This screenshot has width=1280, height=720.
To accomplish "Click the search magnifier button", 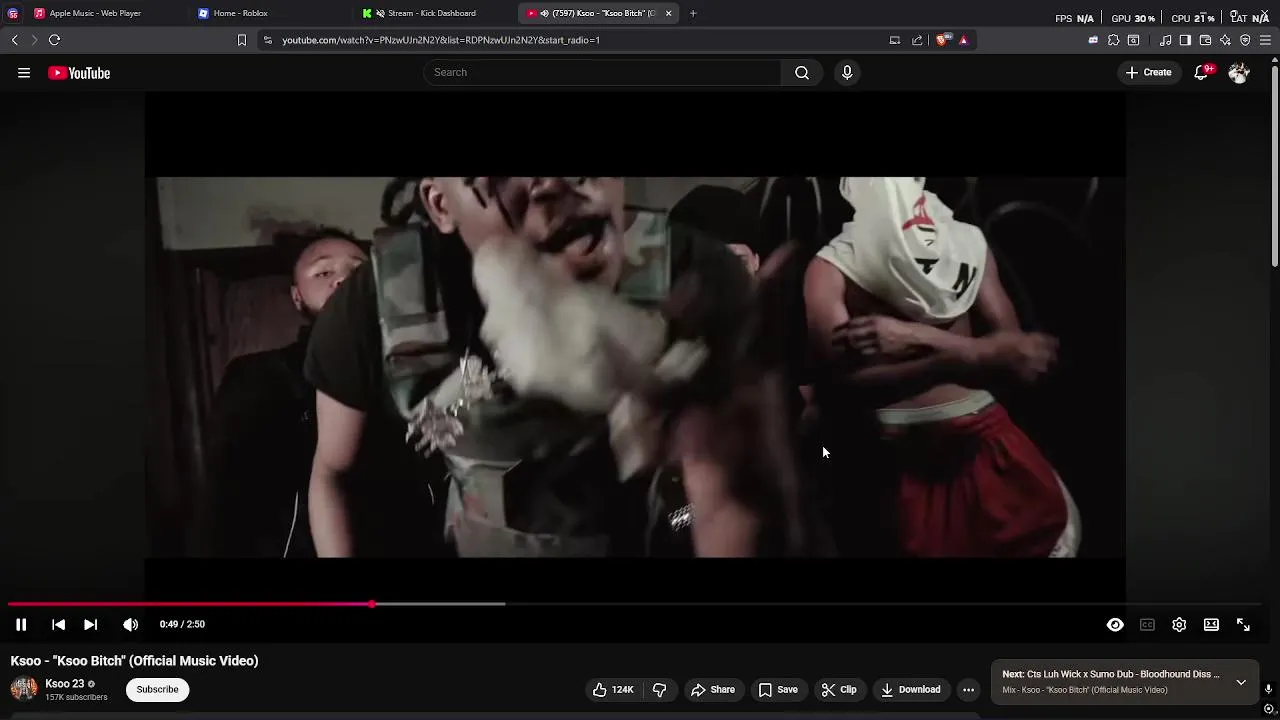I will pyautogui.click(x=802, y=72).
